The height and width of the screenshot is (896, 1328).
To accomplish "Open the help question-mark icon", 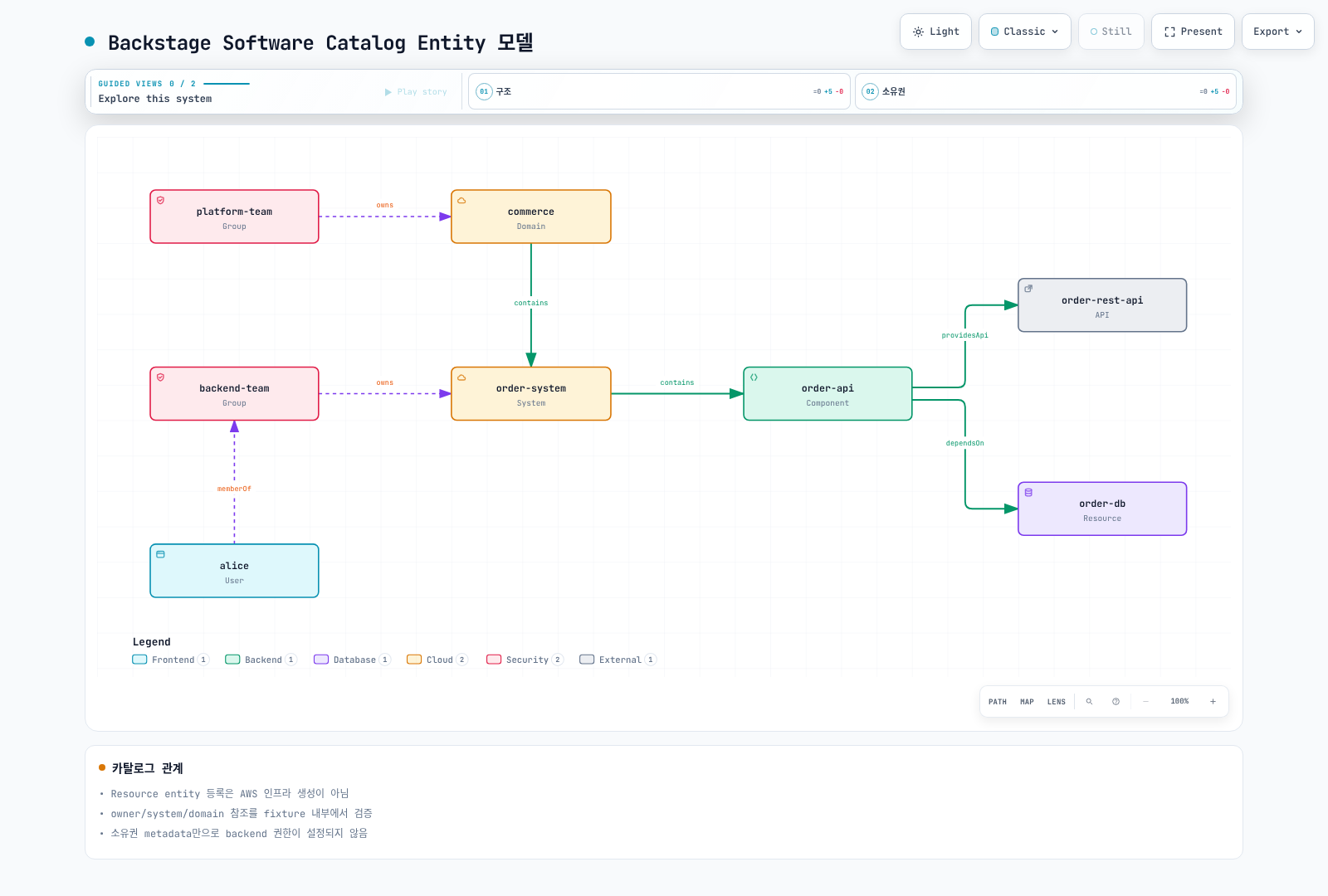I will coord(1116,702).
